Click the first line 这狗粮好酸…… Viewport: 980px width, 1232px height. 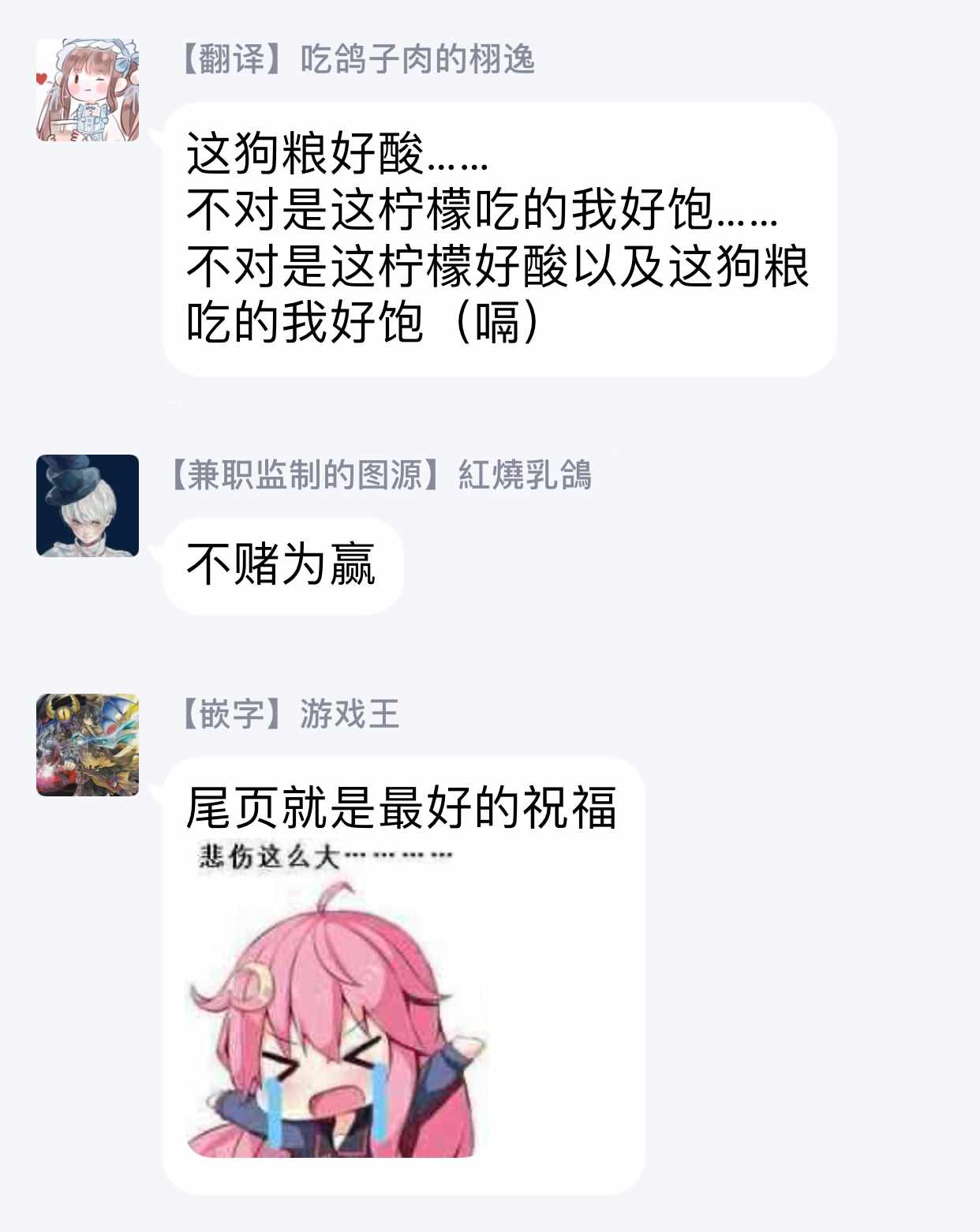338,153
